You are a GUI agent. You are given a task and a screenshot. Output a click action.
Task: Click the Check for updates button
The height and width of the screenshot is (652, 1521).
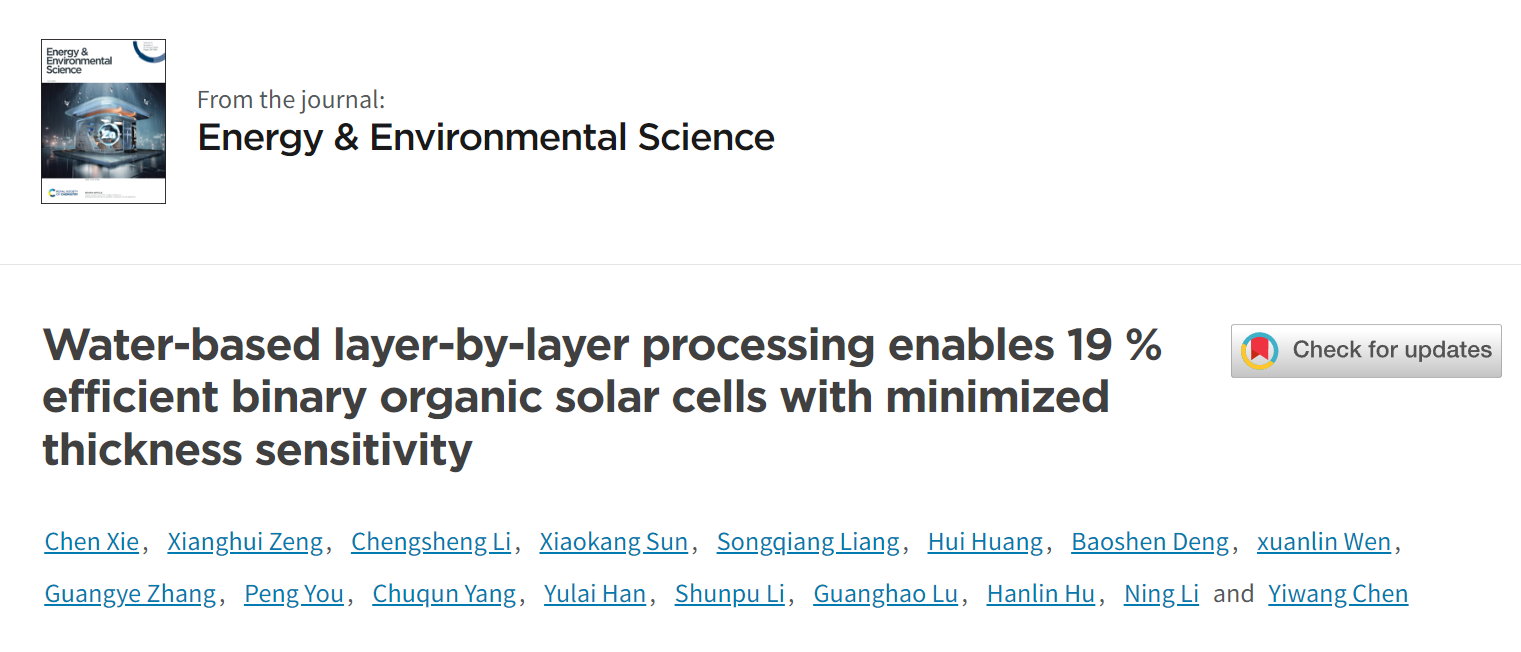[1366, 351]
